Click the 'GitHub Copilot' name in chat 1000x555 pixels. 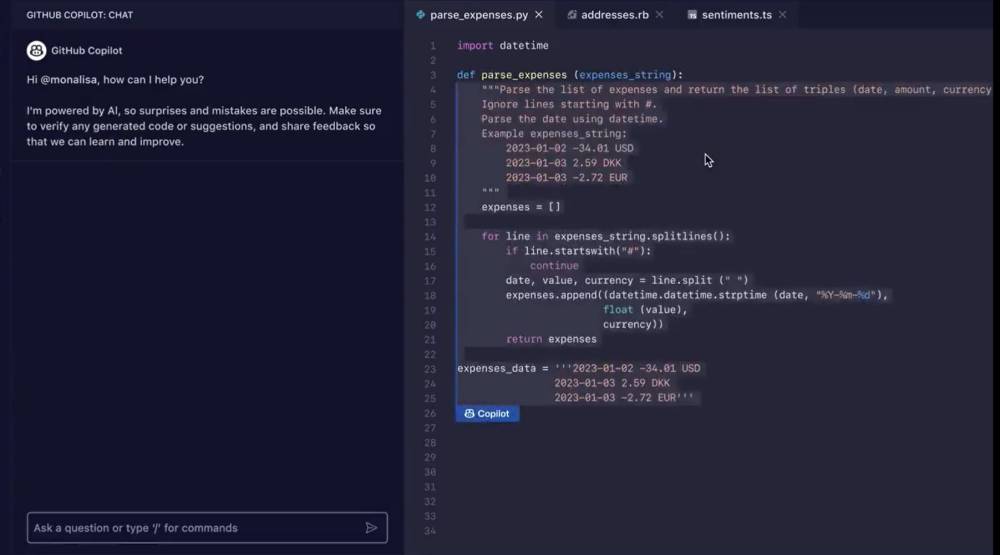[87, 50]
